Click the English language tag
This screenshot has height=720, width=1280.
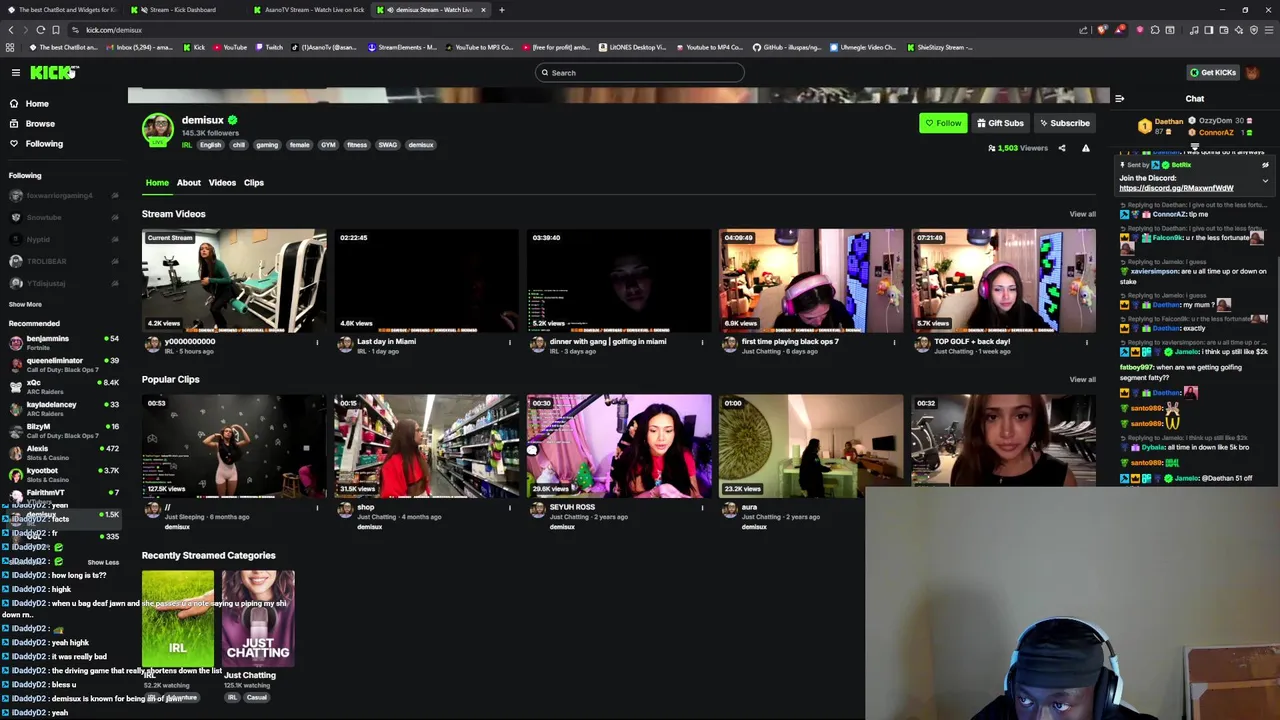[x=210, y=145]
